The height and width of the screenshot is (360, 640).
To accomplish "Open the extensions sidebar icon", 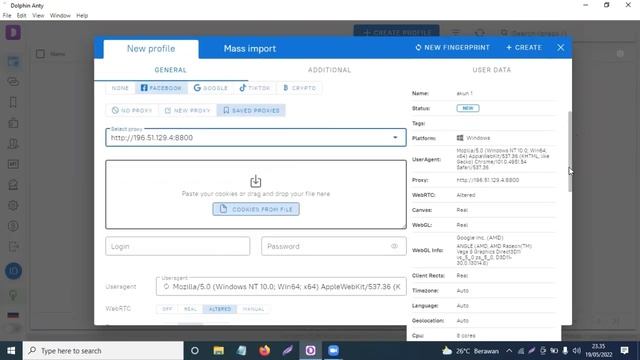I will 13,123.
